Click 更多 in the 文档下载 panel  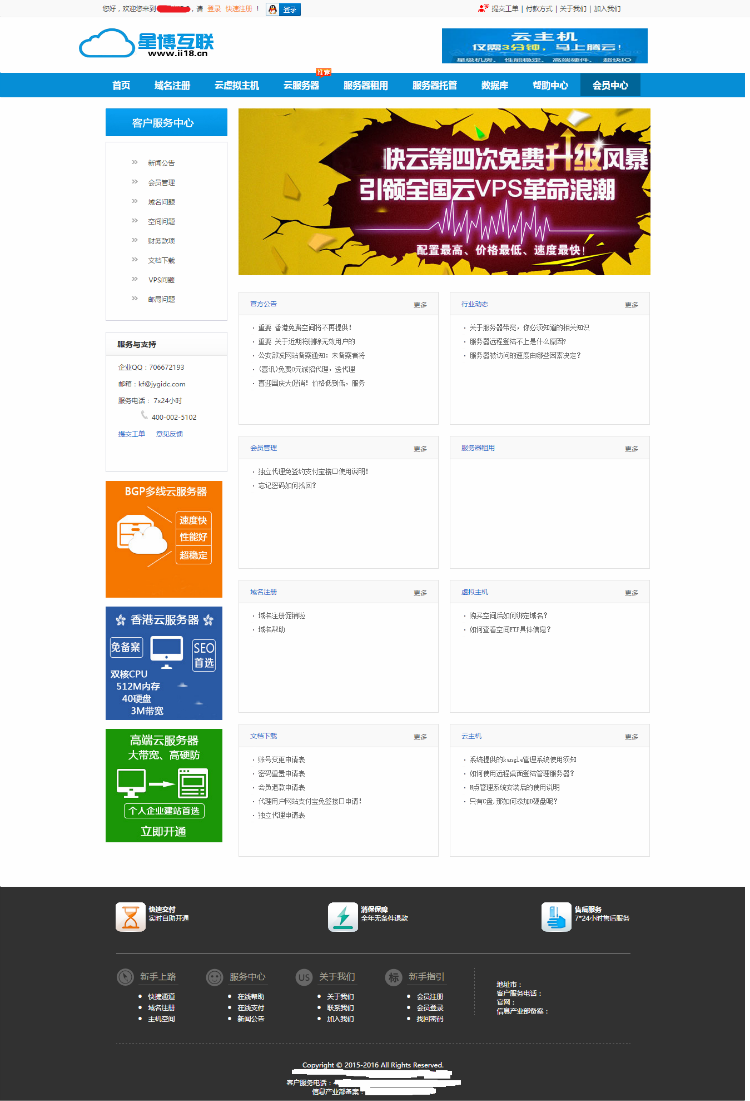(420, 737)
